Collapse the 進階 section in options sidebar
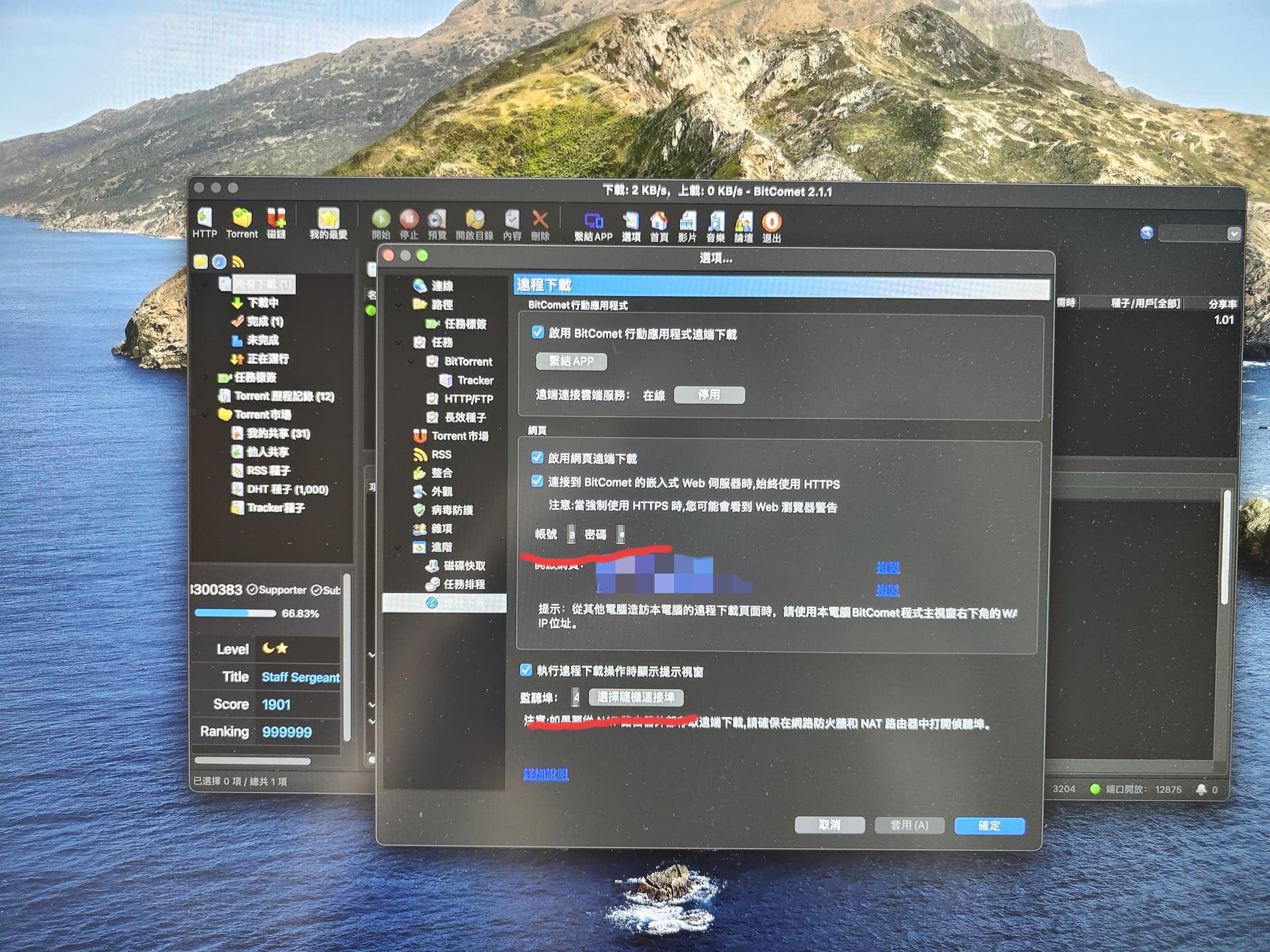The image size is (1270, 952). pos(398,547)
